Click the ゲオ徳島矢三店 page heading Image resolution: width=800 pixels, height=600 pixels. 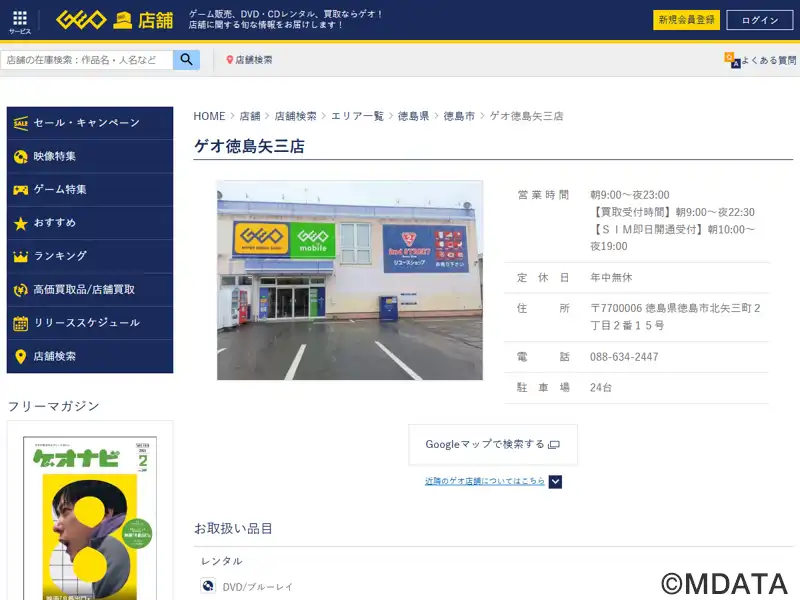click(249, 146)
